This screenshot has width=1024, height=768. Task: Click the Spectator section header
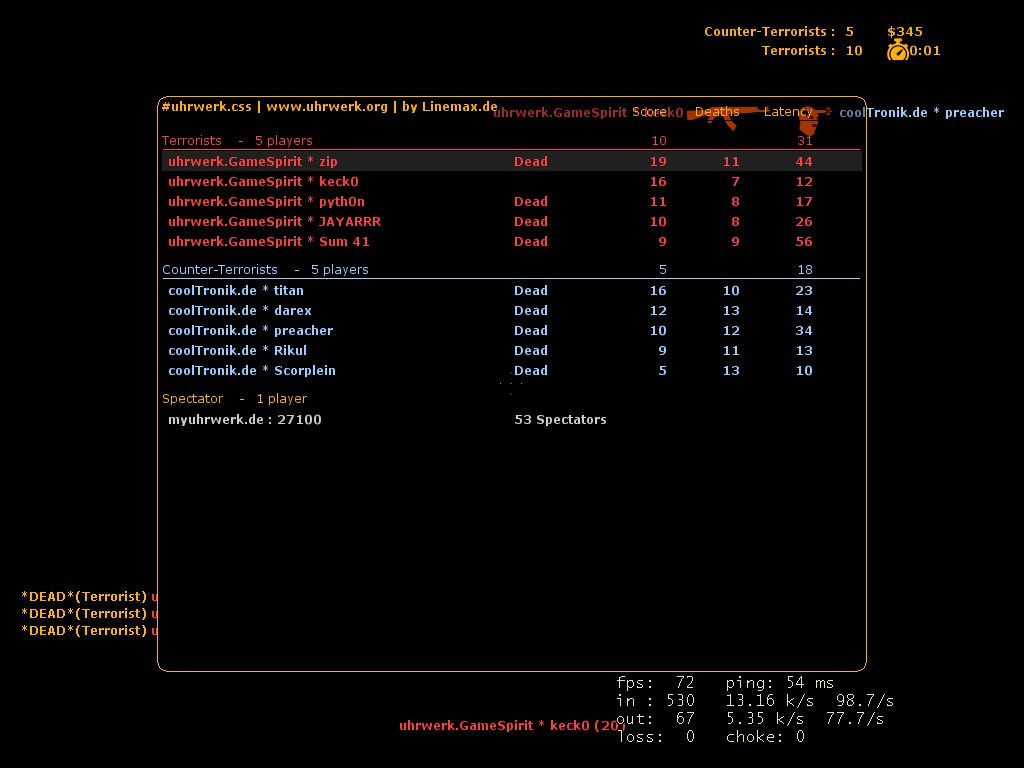[234, 399]
